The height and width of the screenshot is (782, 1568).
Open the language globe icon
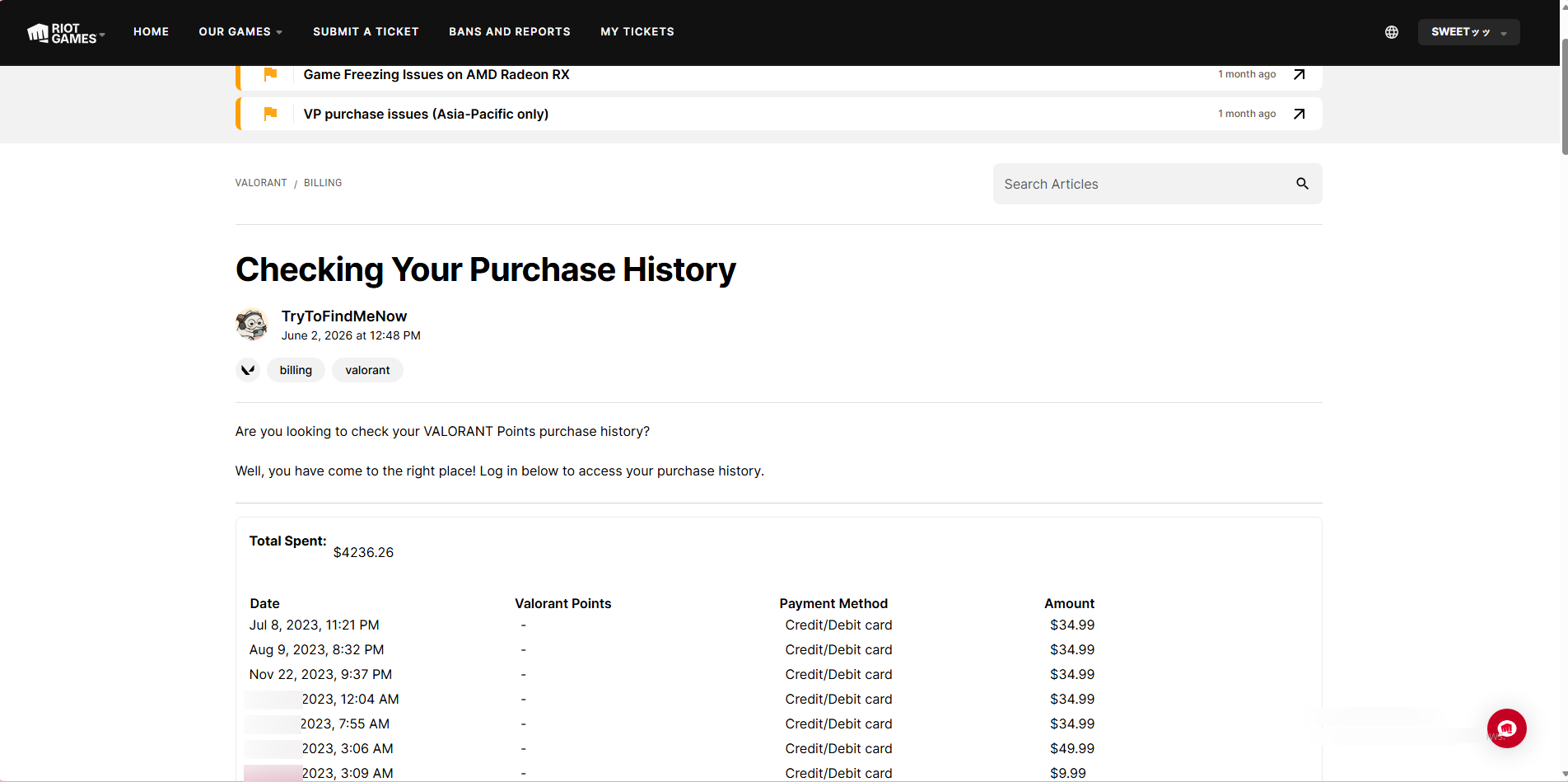pos(1392,32)
